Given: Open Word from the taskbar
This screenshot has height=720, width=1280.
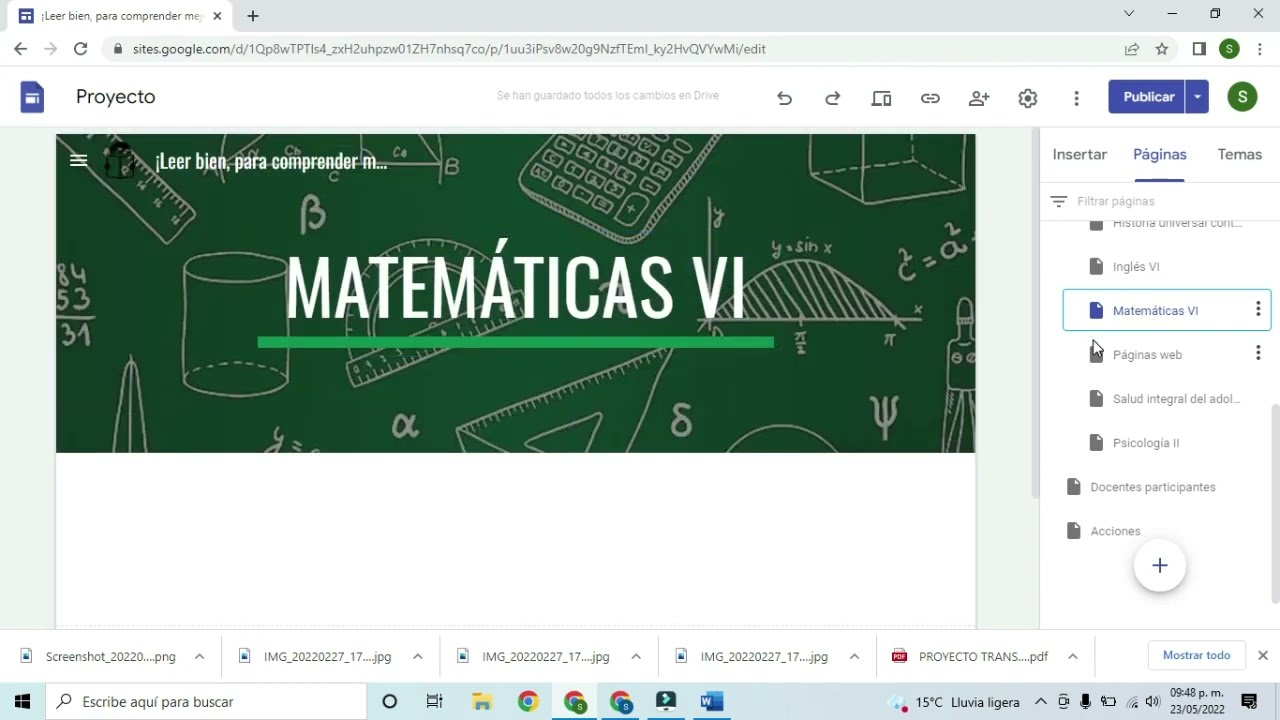Looking at the screenshot, I should coord(711,701).
